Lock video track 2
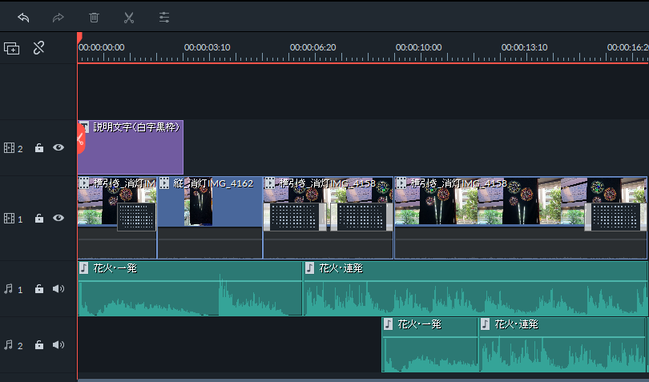The height and width of the screenshot is (382, 649). pyautogui.click(x=39, y=148)
